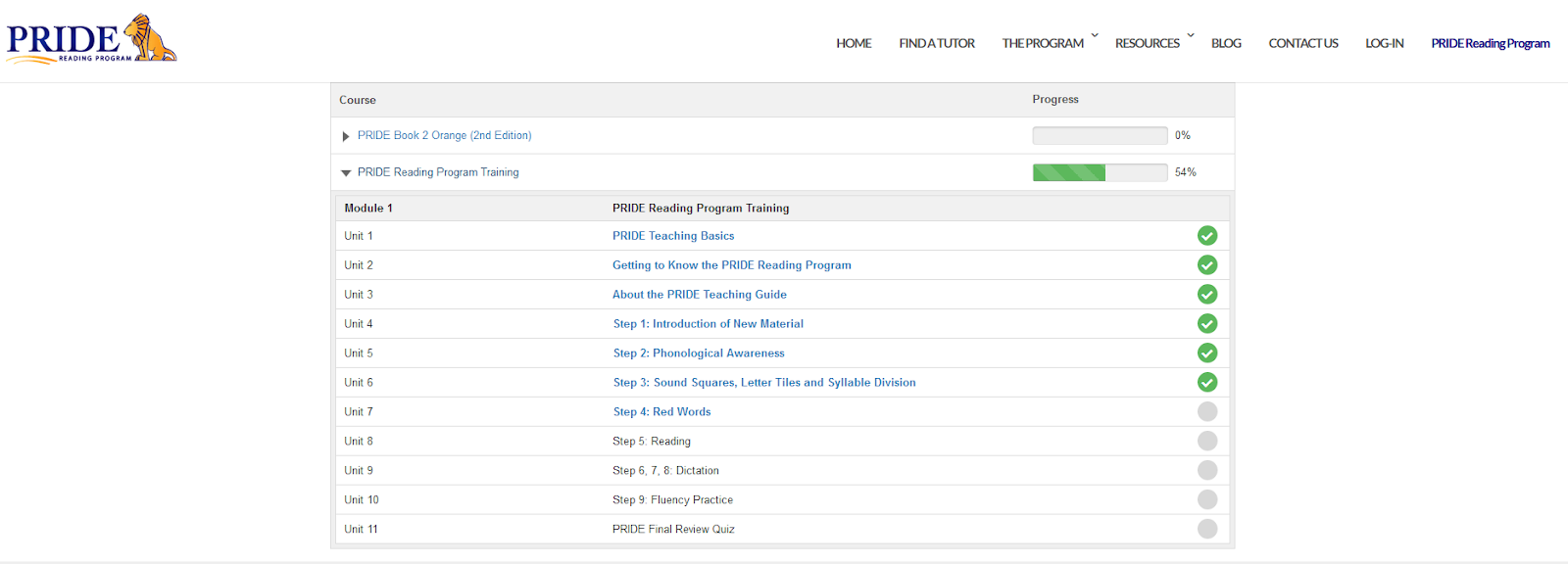This screenshot has height=564, width=1568.
Task: Go to HOME in navigation
Action: click(854, 43)
